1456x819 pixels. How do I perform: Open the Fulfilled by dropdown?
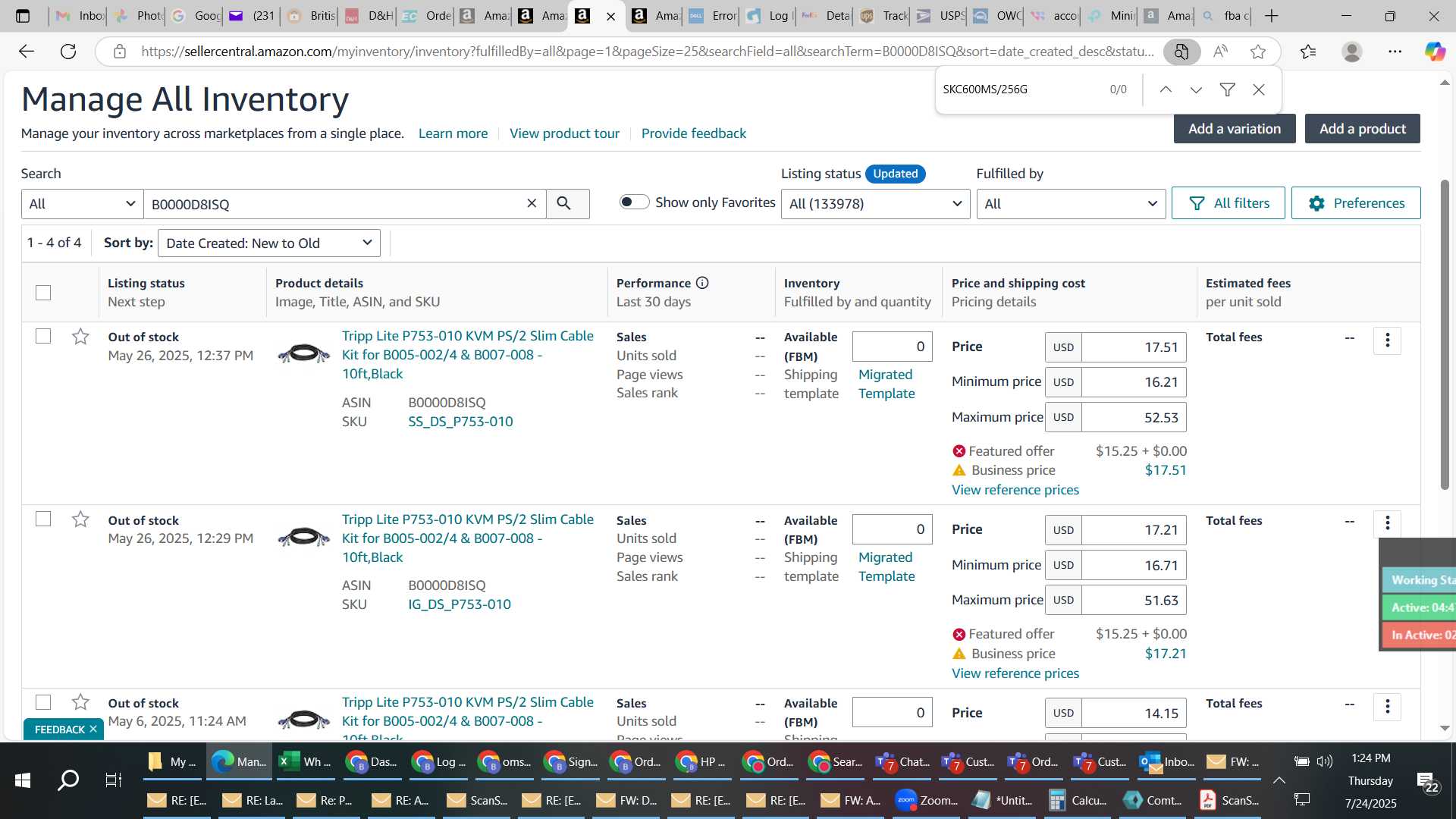click(1071, 203)
